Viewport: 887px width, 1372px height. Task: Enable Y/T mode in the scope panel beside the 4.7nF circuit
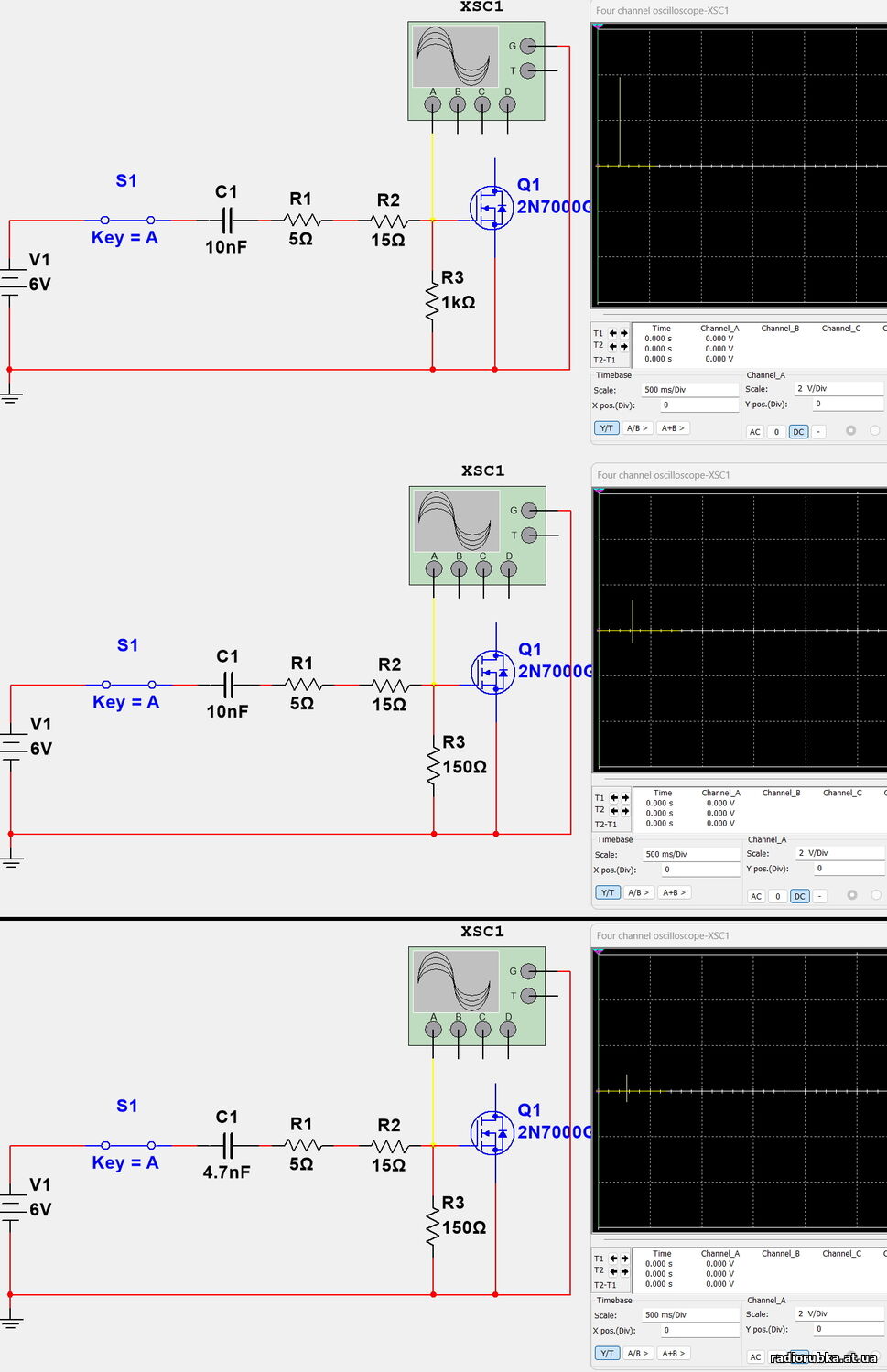[x=607, y=1354]
